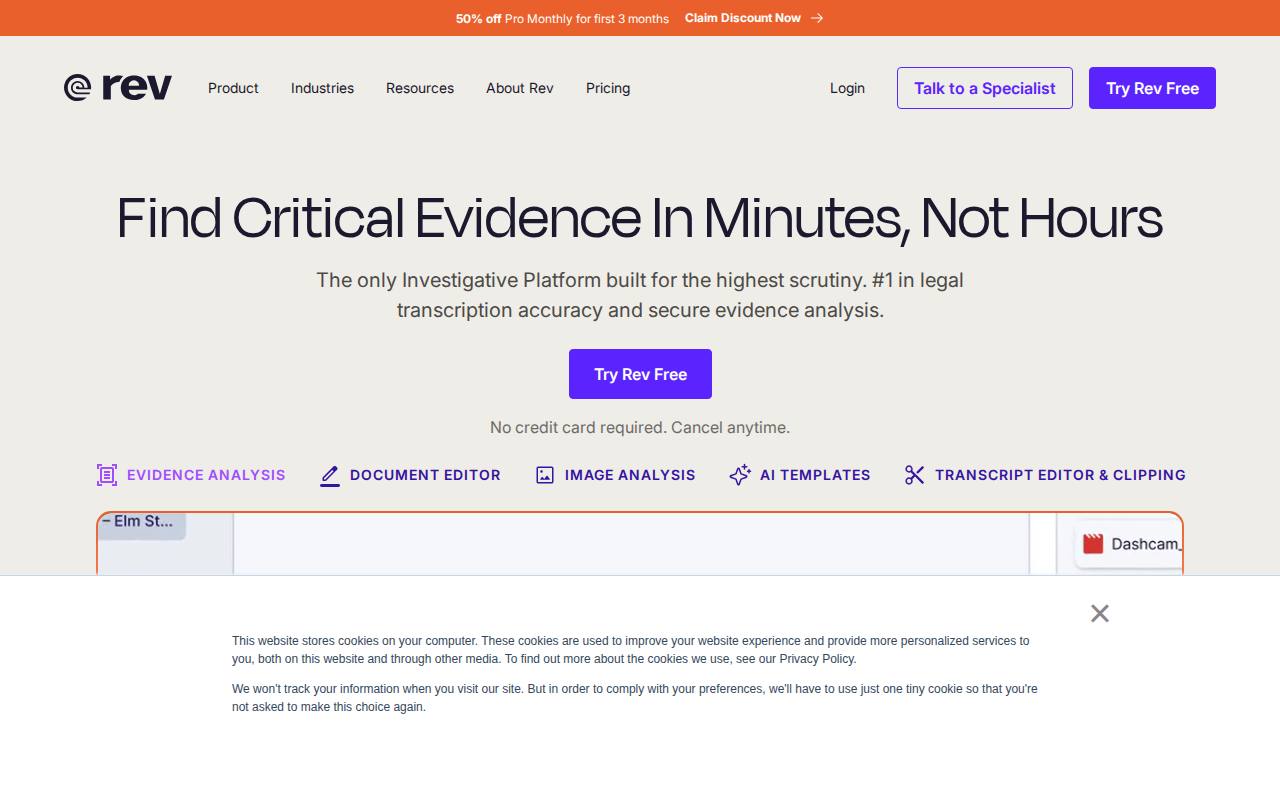Click the Rev logo icon

tap(78, 88)
